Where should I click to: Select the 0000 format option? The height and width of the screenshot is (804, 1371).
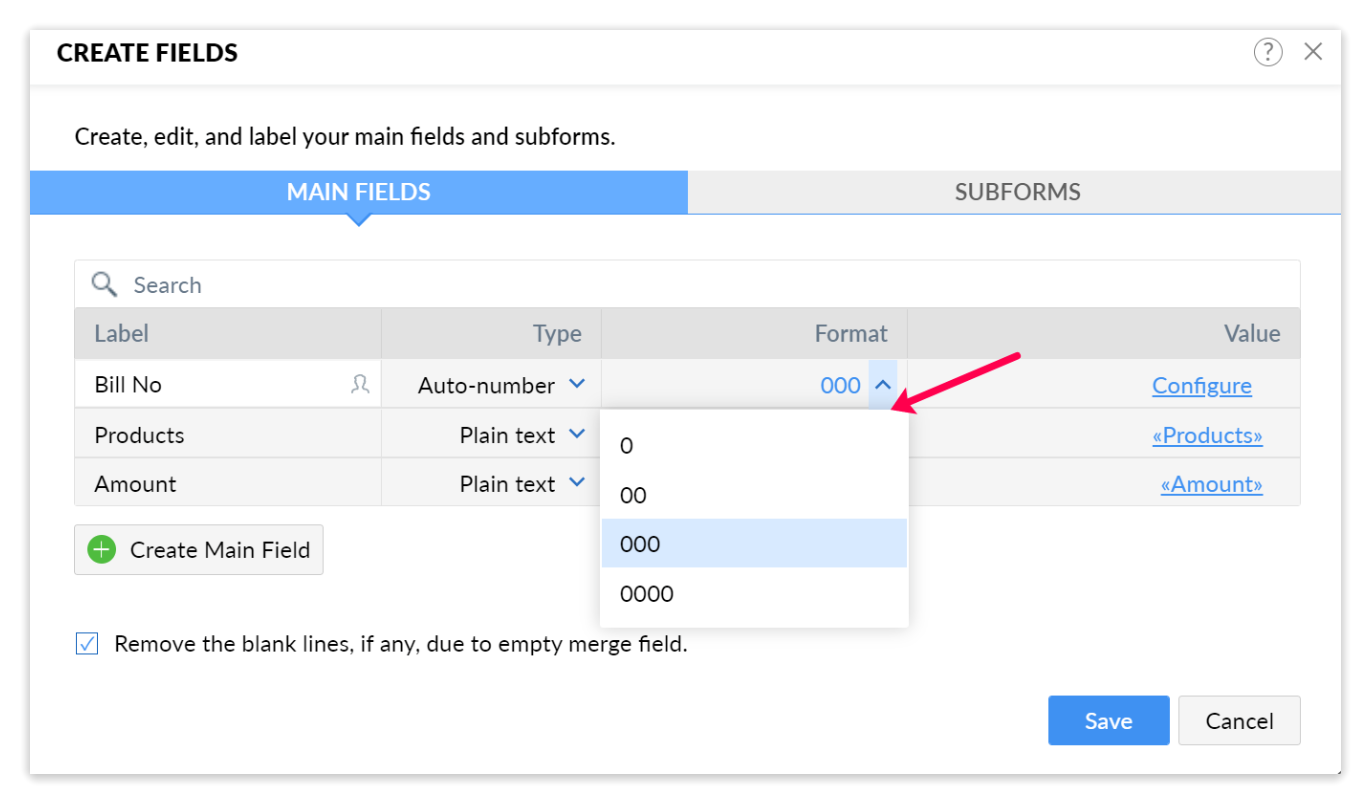(x=647, y=594)
